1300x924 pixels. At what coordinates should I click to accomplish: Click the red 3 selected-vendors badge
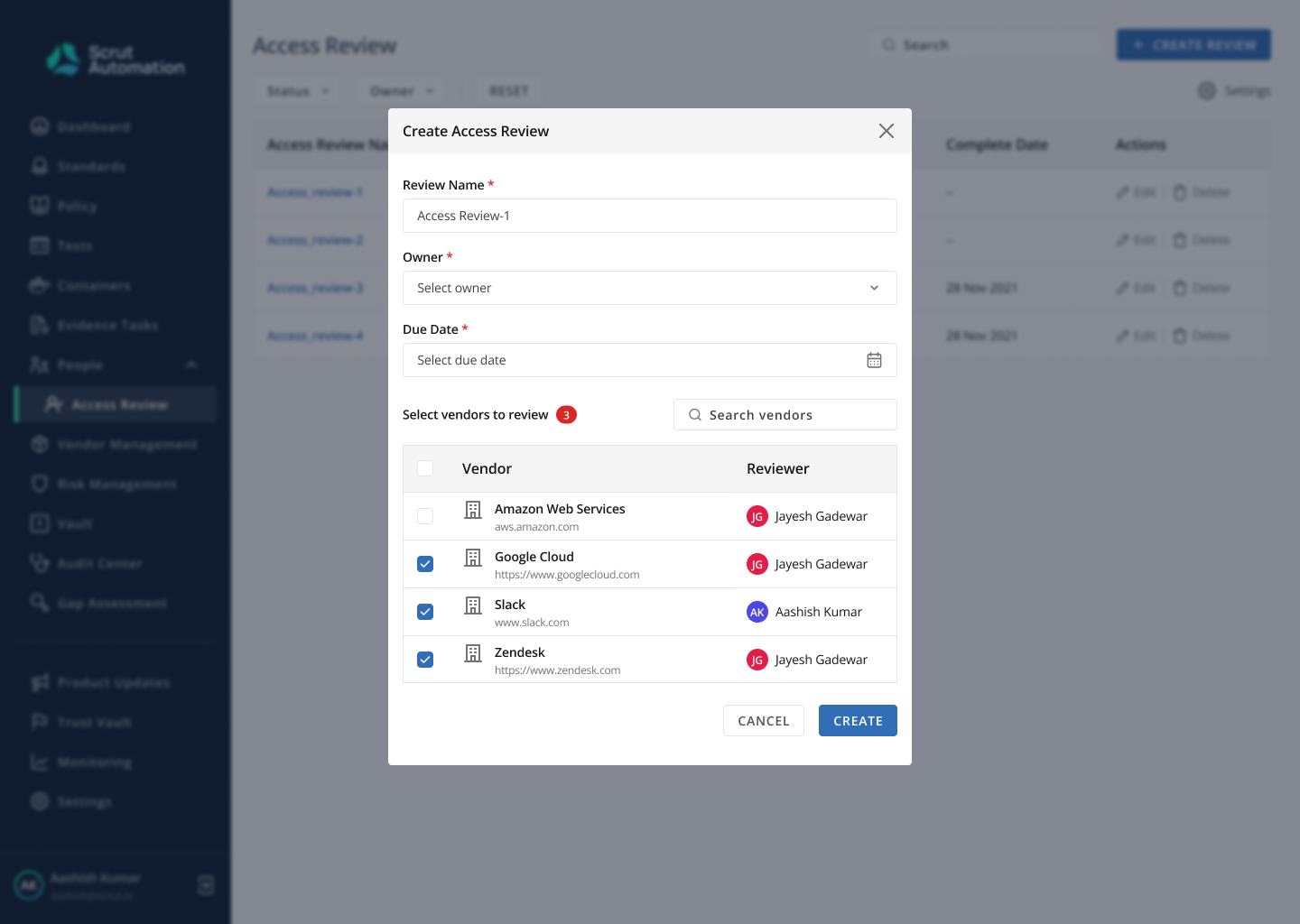pos(566,415)
